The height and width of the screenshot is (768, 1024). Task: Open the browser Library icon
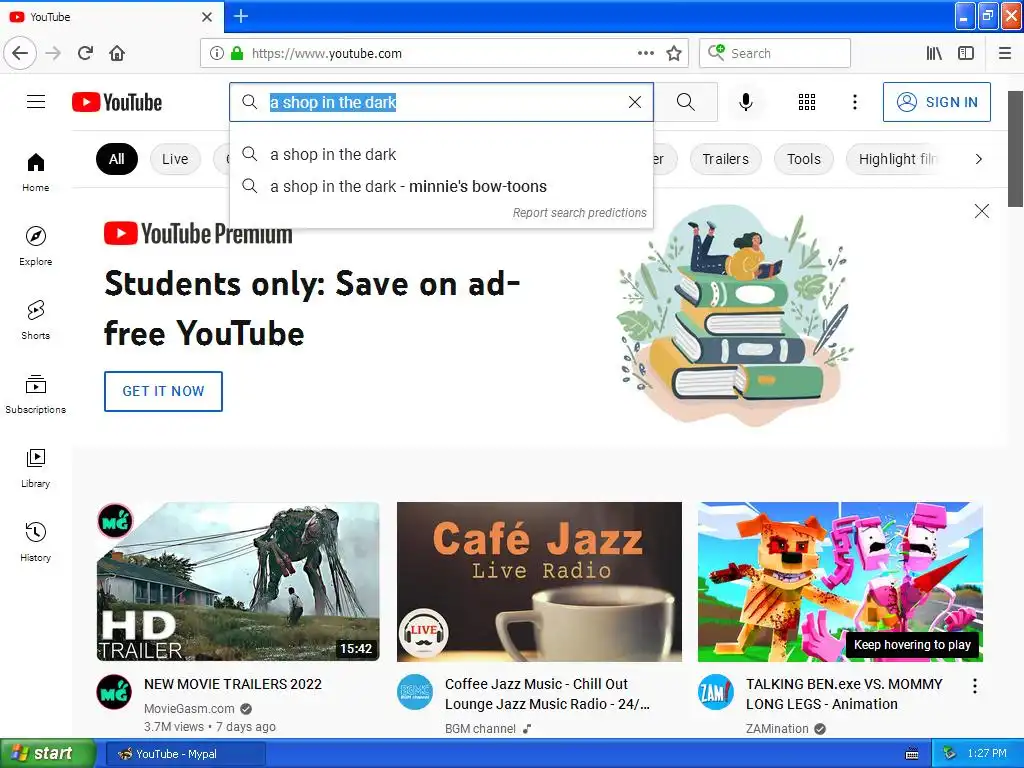pos(934,53)
